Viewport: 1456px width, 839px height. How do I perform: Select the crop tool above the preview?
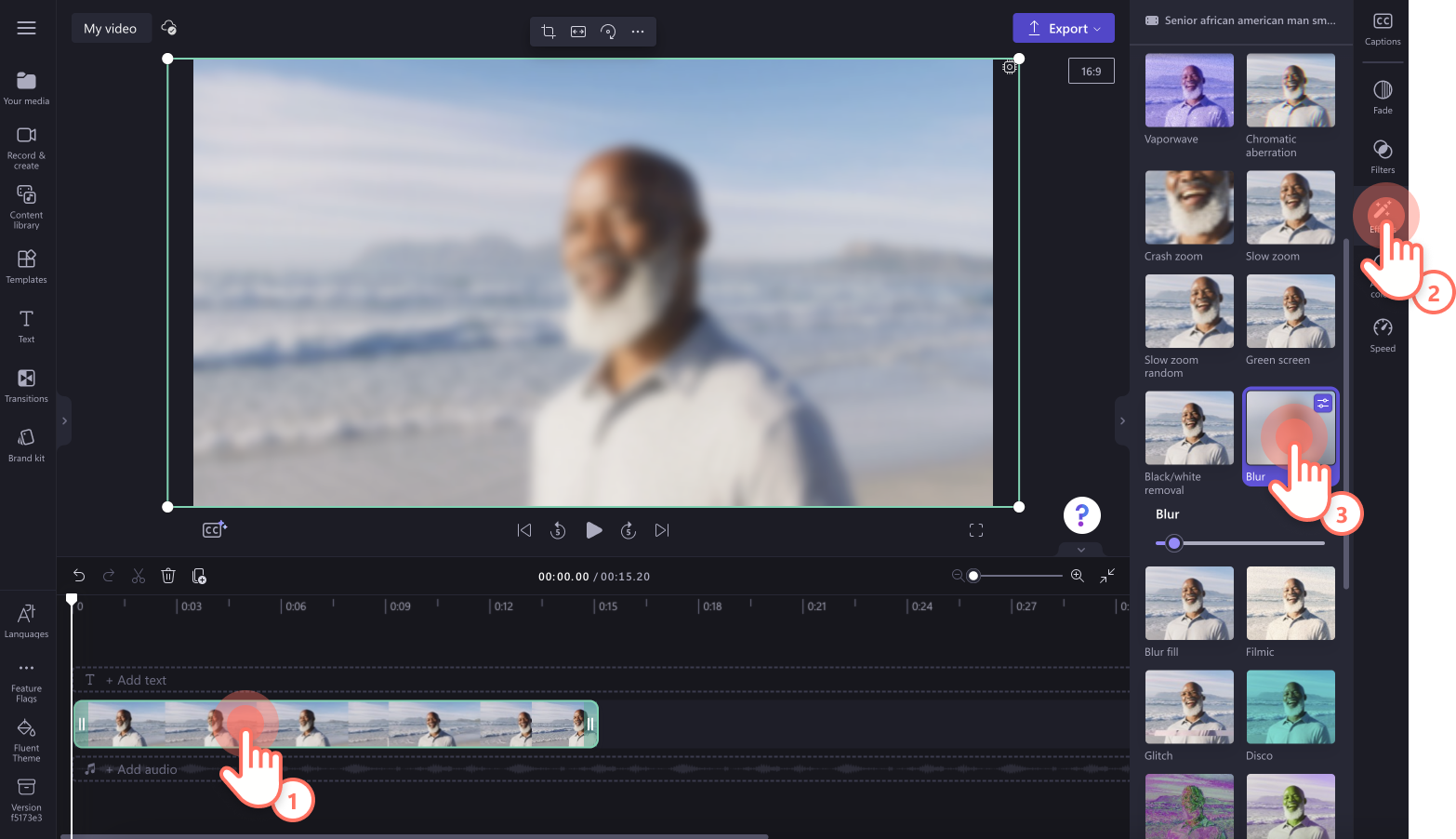click(x=549, y=32)
